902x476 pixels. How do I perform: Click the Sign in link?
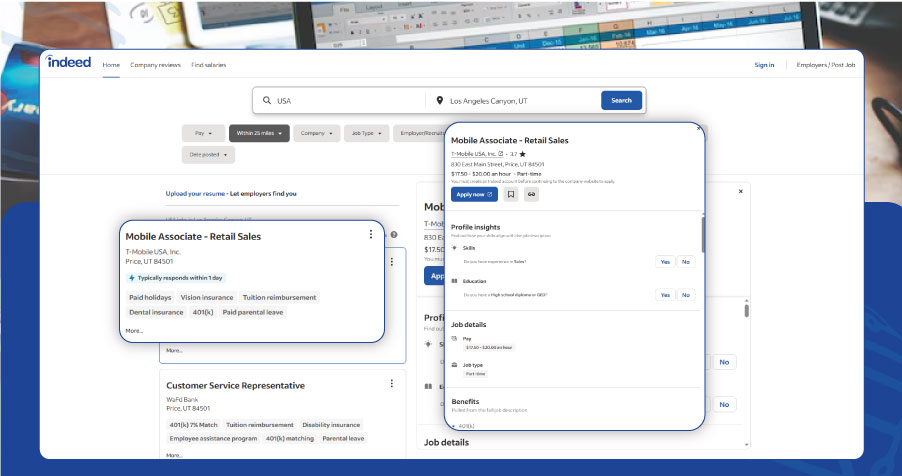[x=764, y=65]
